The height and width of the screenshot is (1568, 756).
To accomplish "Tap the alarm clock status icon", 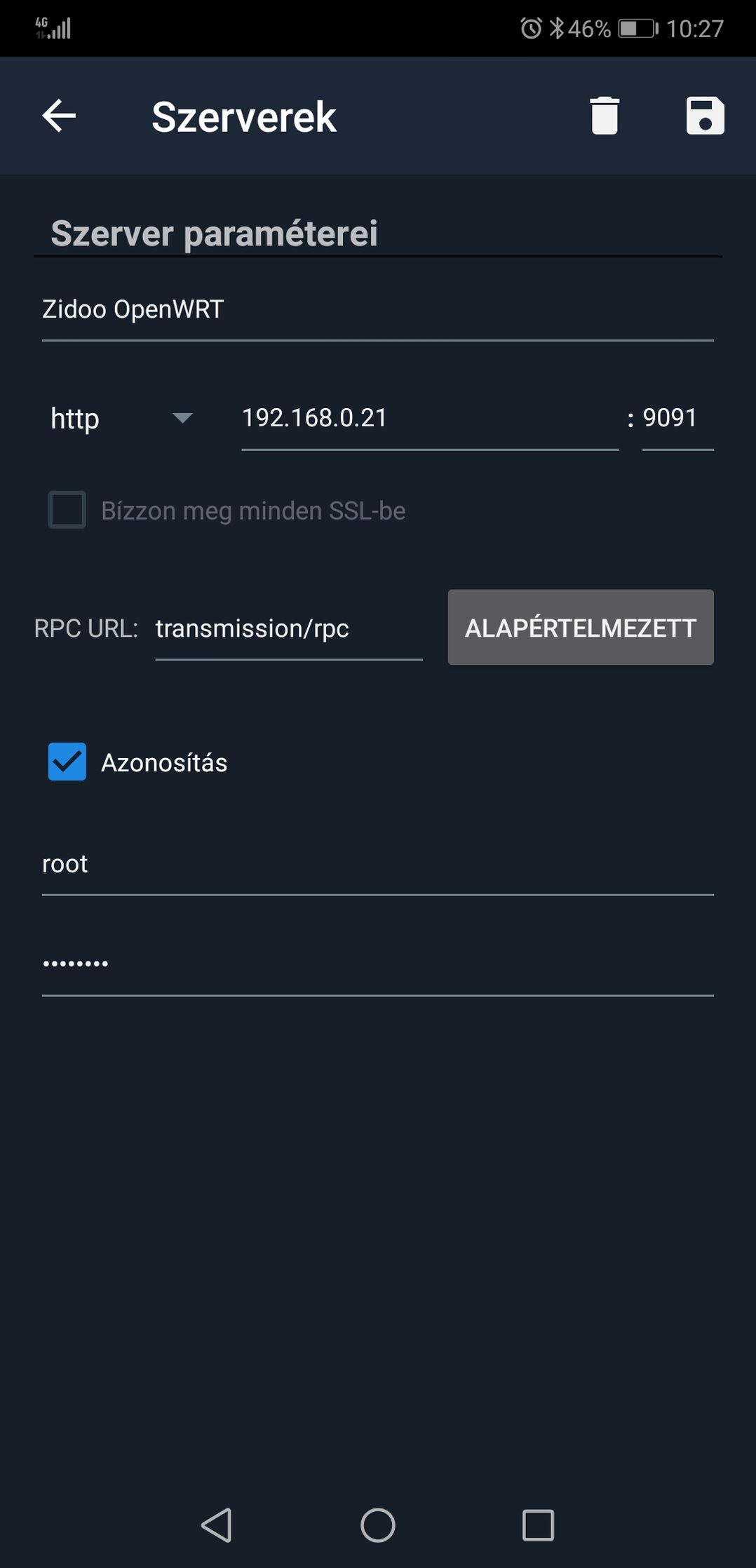I will tap(531, 29).
